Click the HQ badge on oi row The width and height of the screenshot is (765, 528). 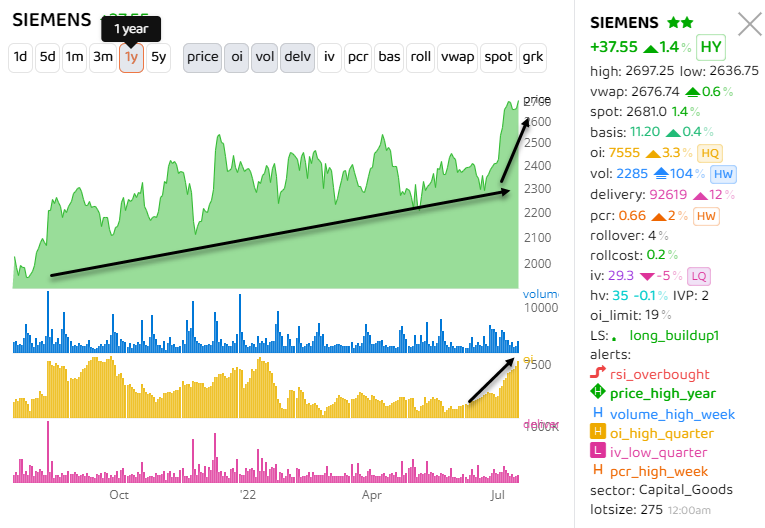click(x=710, y=153)
